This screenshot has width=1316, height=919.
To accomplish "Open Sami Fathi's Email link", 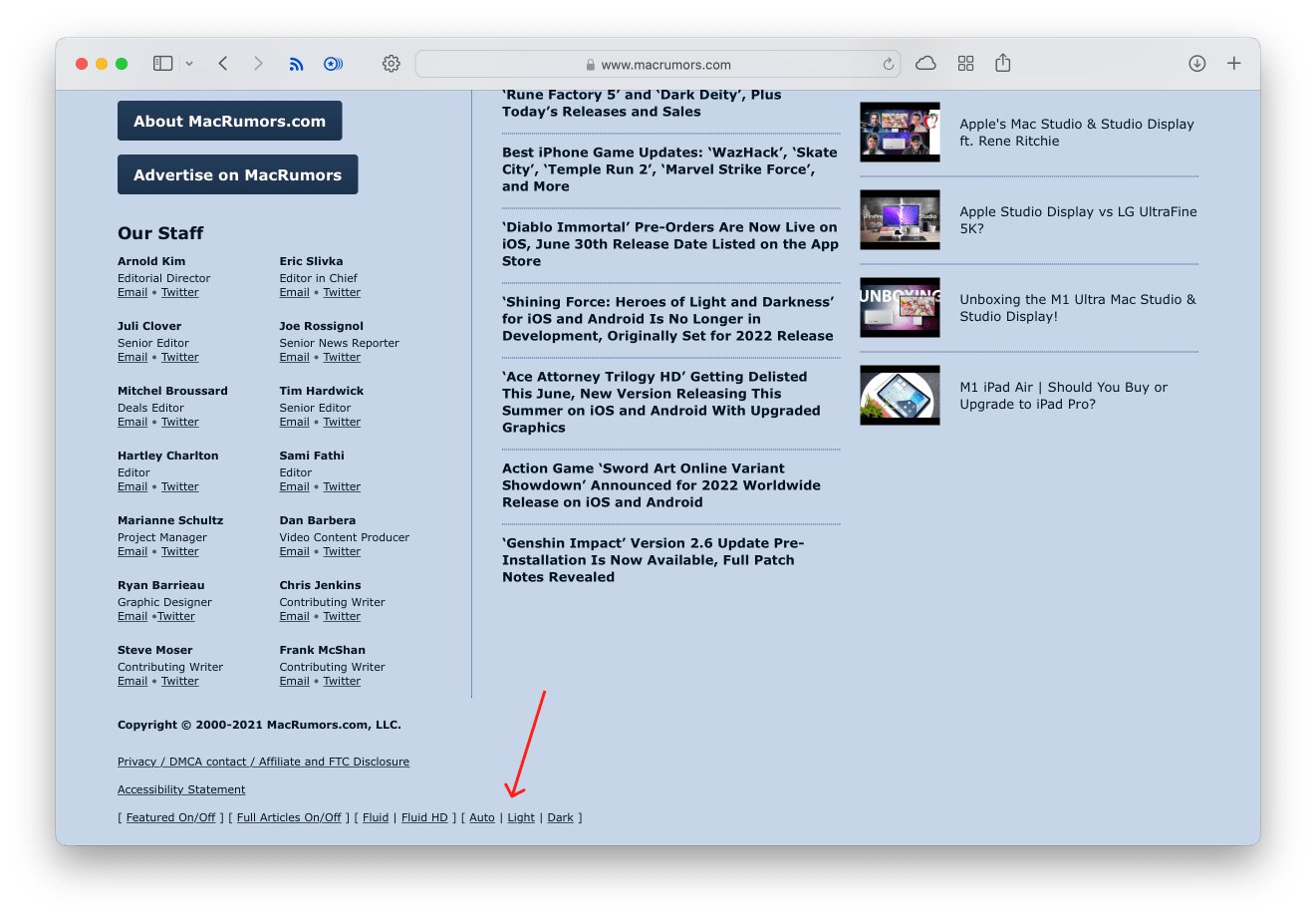I will tap(295, 486).
